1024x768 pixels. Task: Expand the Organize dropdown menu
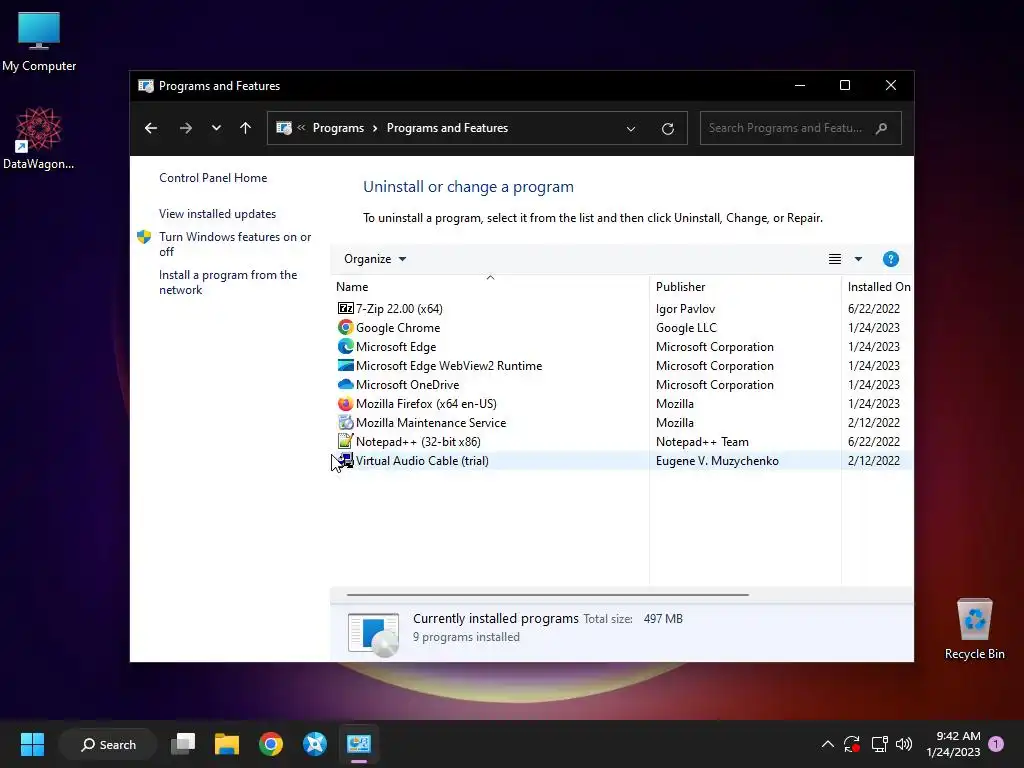[x=375, y=259]
